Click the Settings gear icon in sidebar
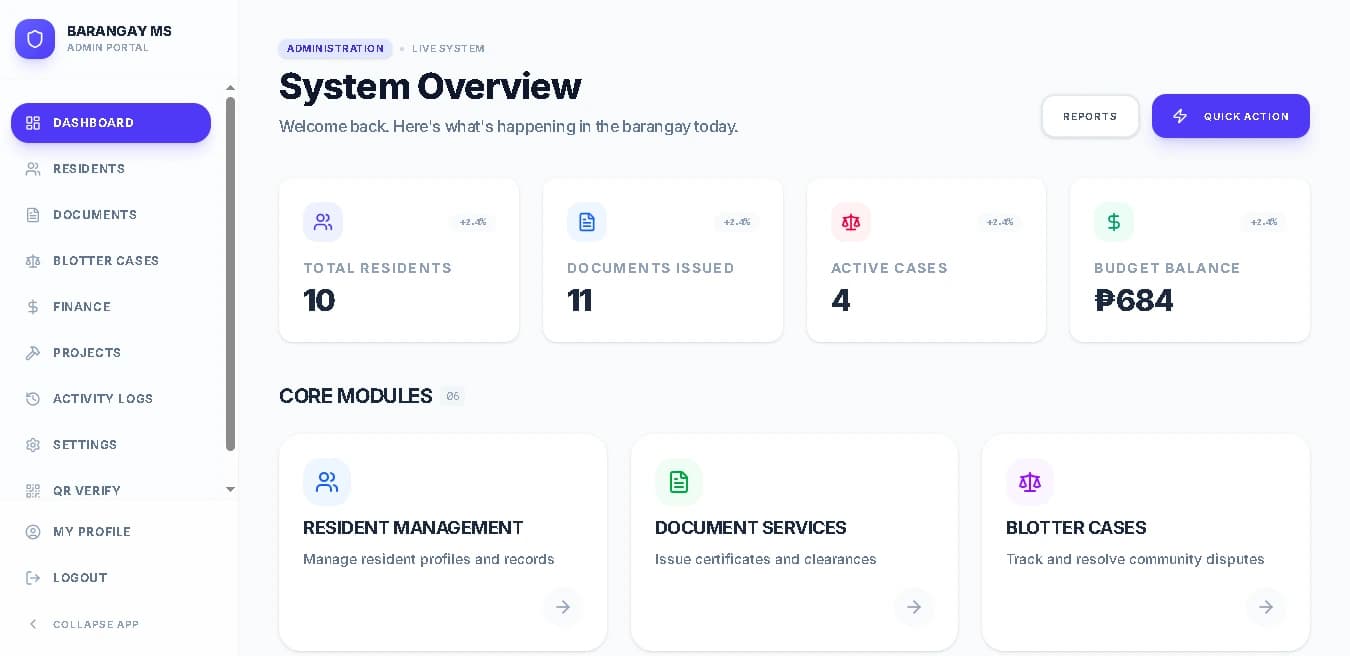Viewport: 1350px width, 656px height. [33, 445]
